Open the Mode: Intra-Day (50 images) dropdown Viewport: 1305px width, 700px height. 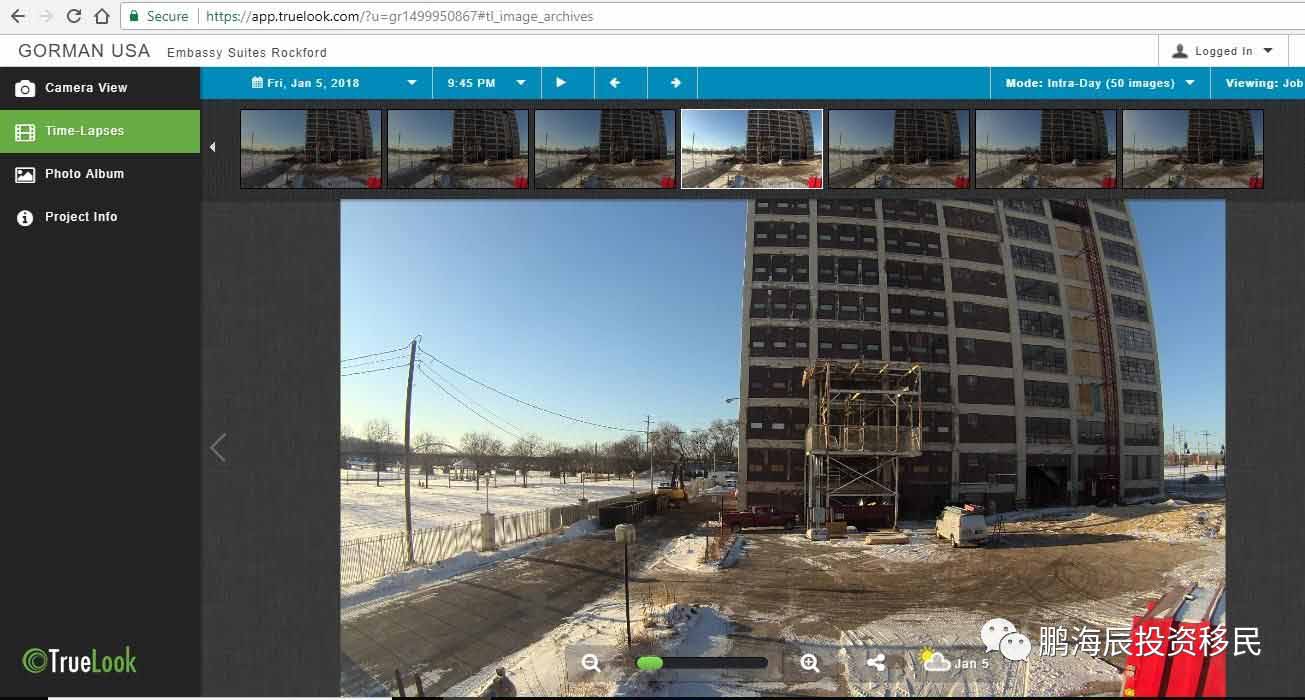[1100, 83]
